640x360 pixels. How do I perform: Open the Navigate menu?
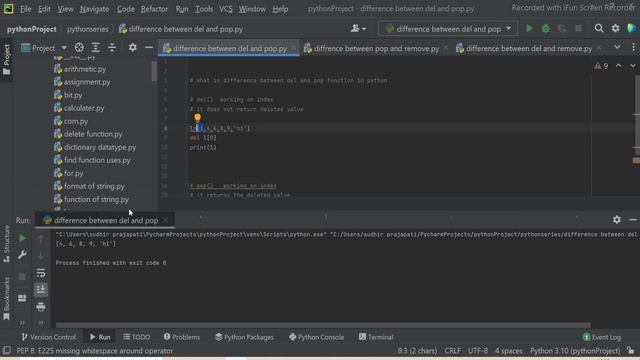point(94,9)
